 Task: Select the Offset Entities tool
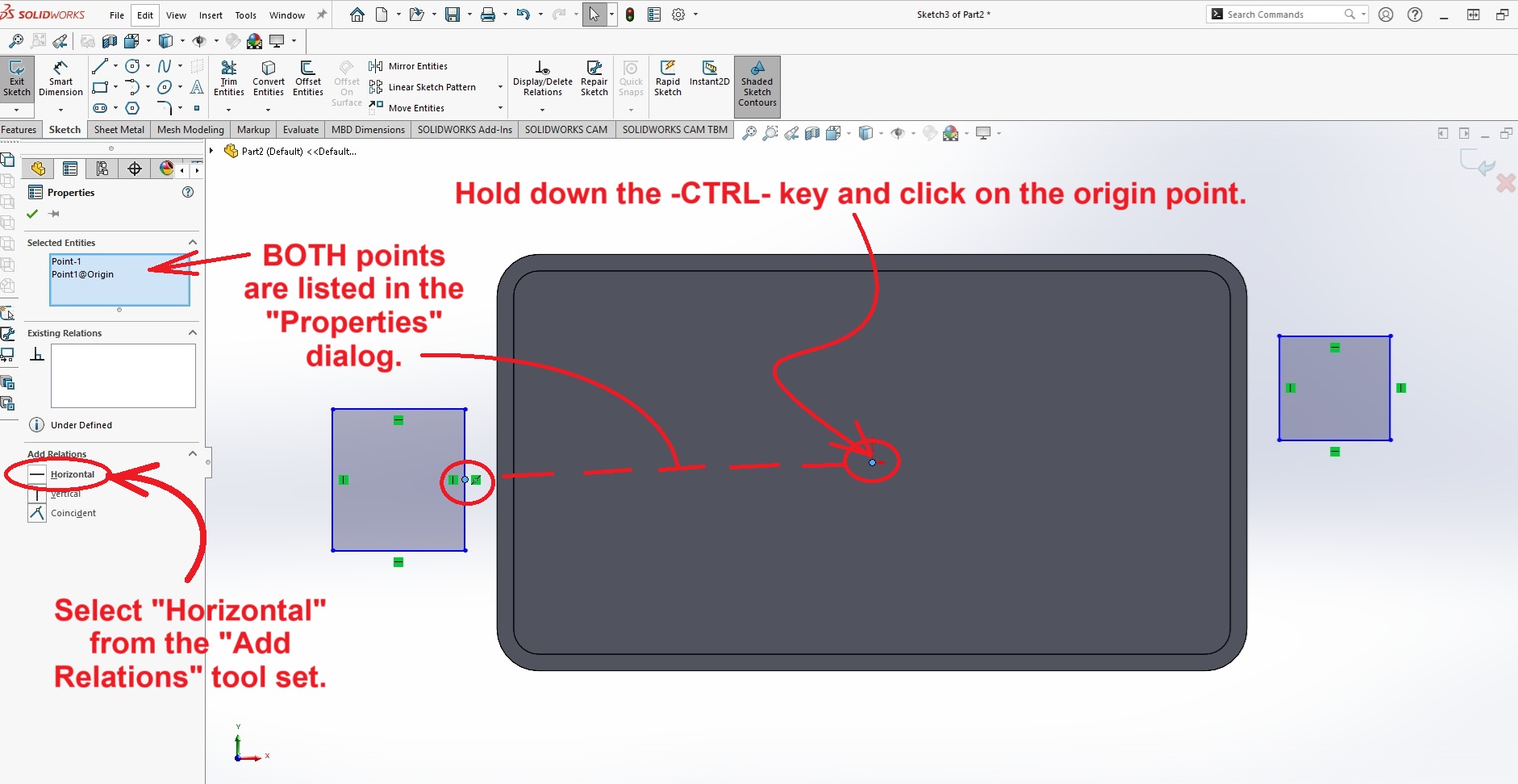coord(308,78)
